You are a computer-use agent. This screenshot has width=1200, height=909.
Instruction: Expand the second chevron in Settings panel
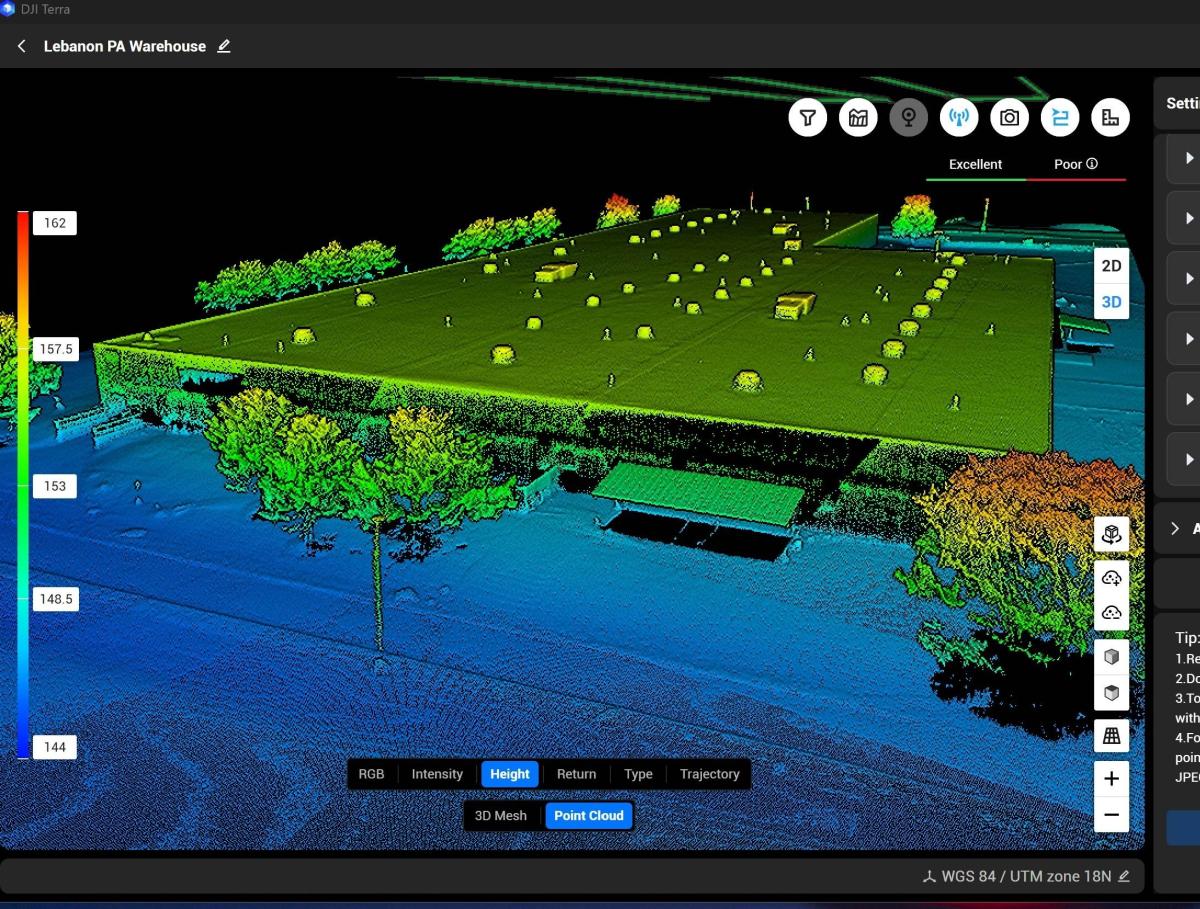1188,218
